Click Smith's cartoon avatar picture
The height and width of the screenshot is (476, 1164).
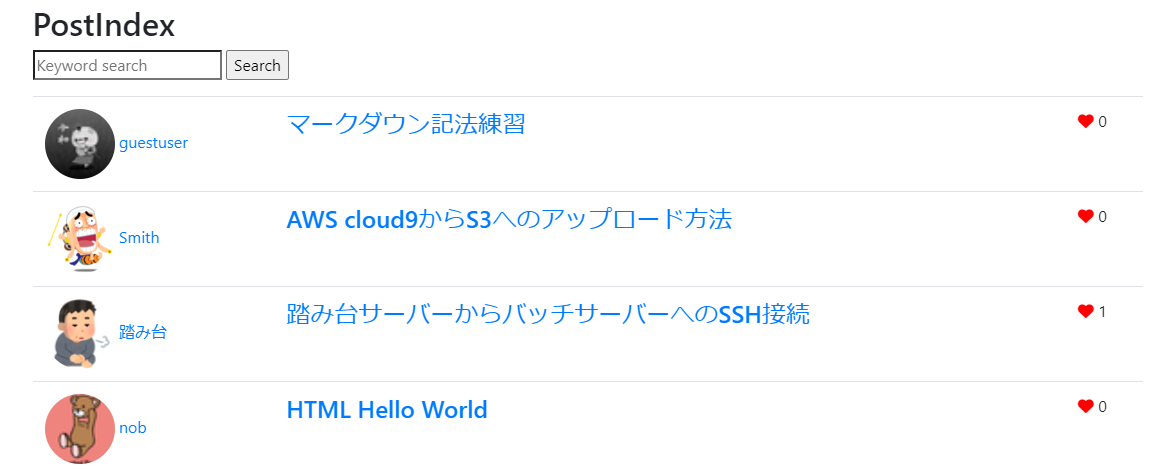[x=80, y=239]
